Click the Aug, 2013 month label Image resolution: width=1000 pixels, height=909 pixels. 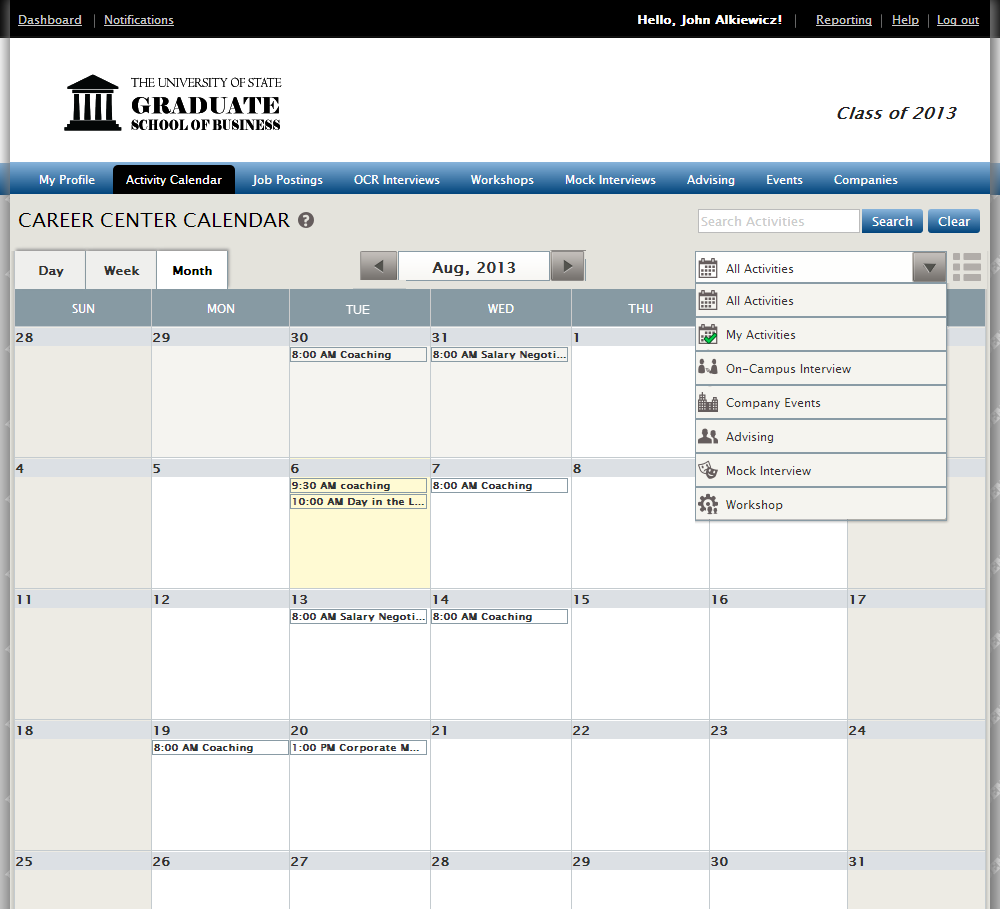click(474, 267)
